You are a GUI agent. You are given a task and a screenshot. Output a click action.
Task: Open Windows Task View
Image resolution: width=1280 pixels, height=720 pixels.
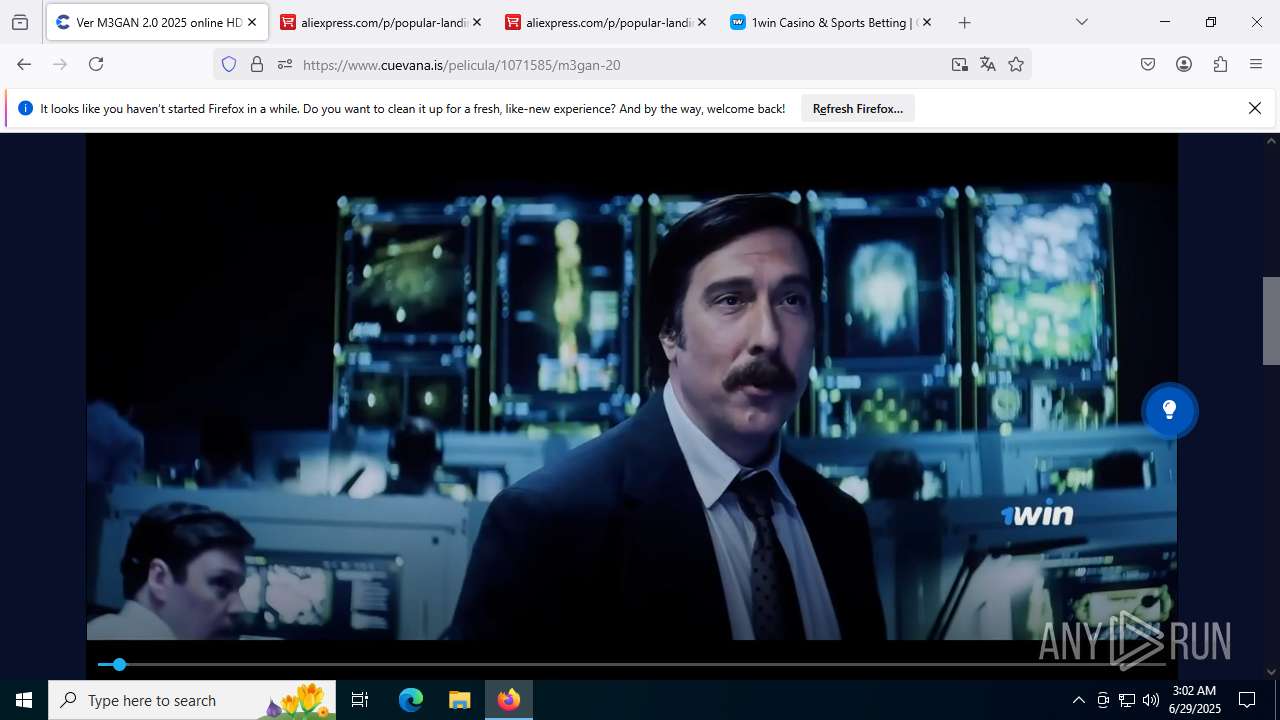tap(360, 700)
